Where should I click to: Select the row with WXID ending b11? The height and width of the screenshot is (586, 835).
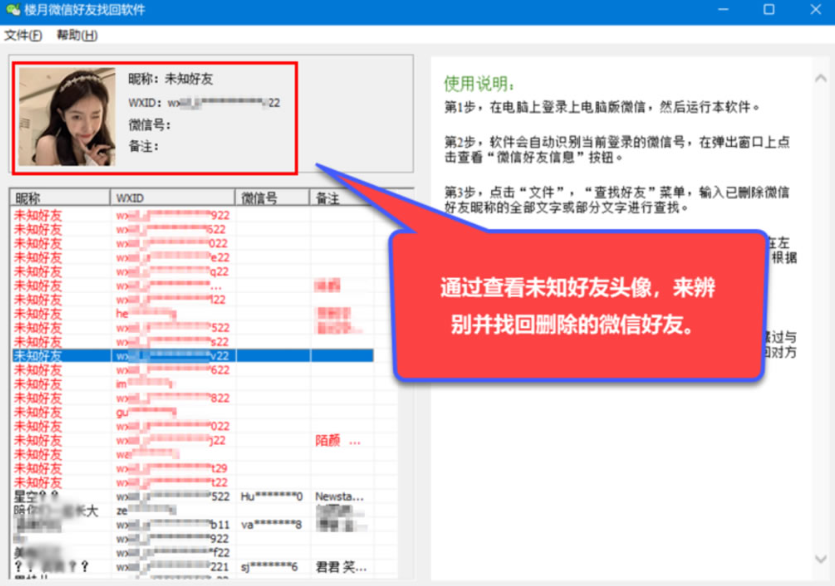click(x=192, y=525)
